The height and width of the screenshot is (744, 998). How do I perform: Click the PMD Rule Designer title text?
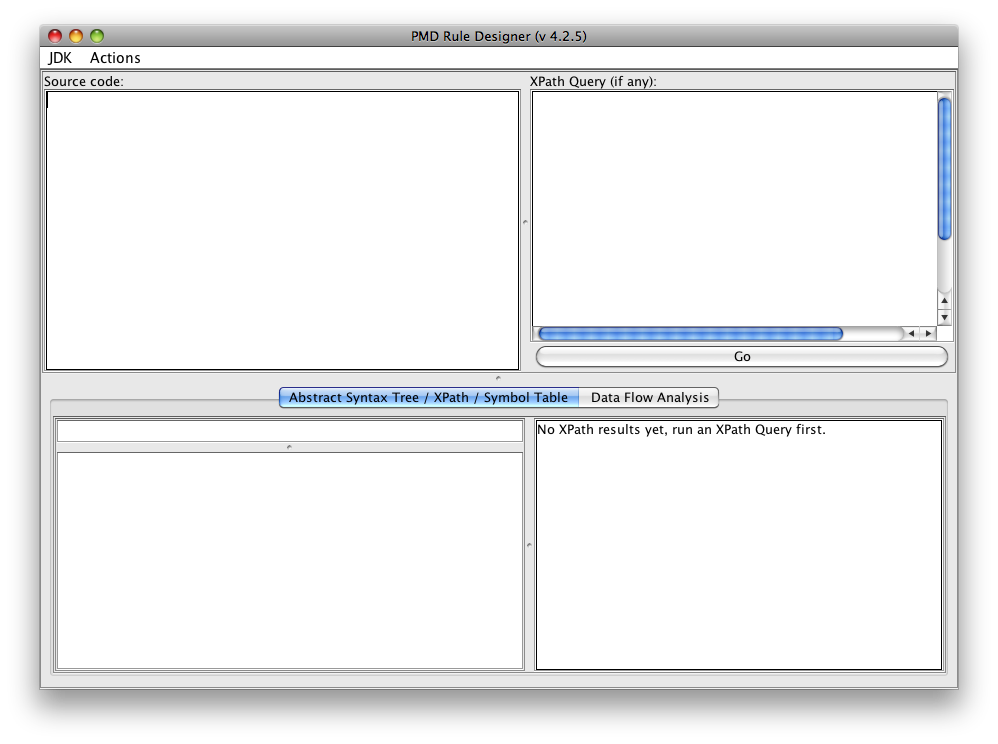498,36
